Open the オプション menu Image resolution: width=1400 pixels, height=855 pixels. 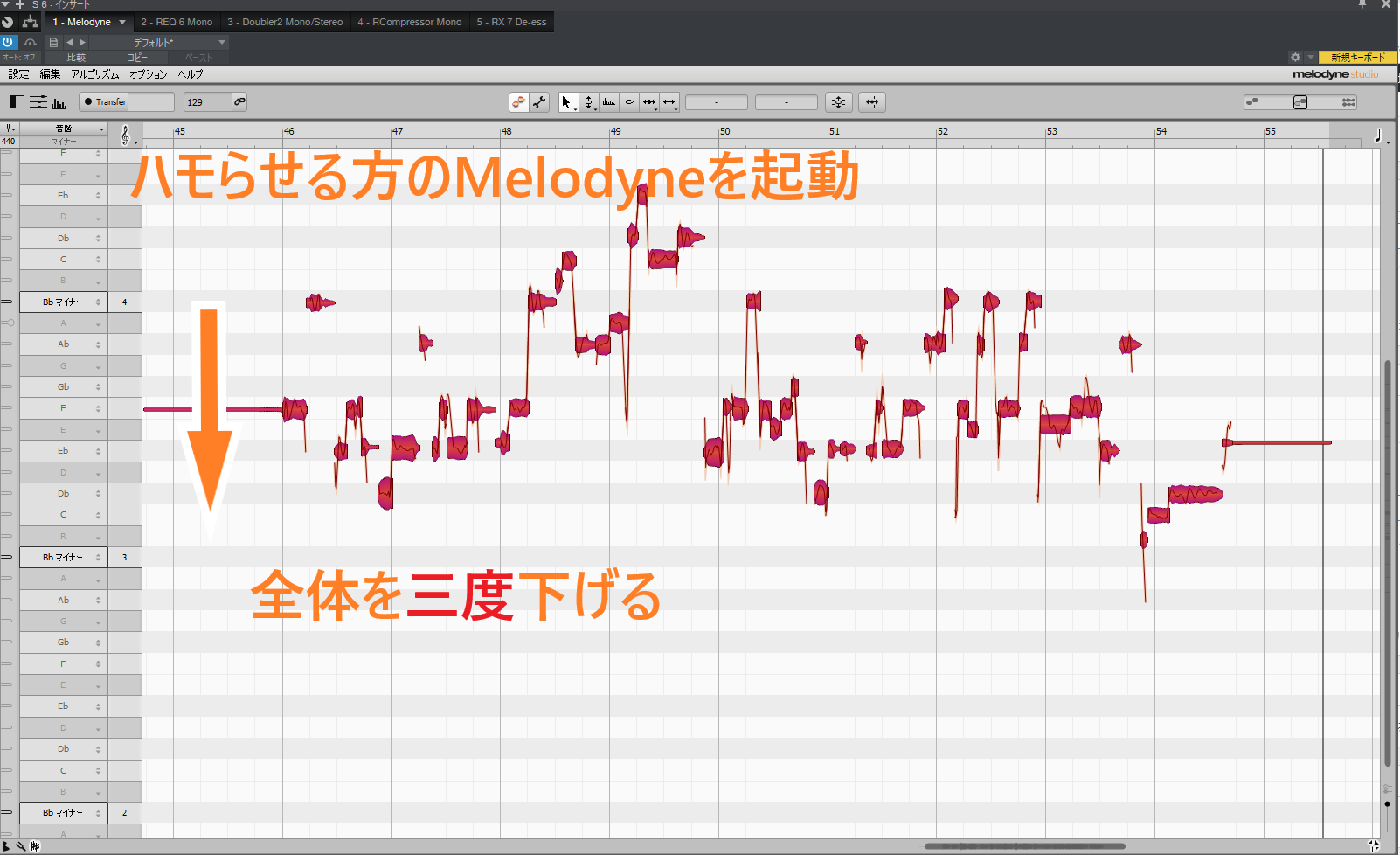149,74
